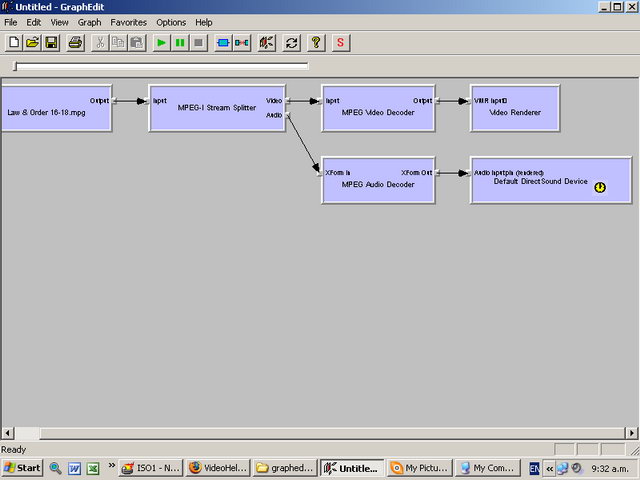Open the Help menu
The width and height of the screenshot is (640, 480).
tap(203, 22)
